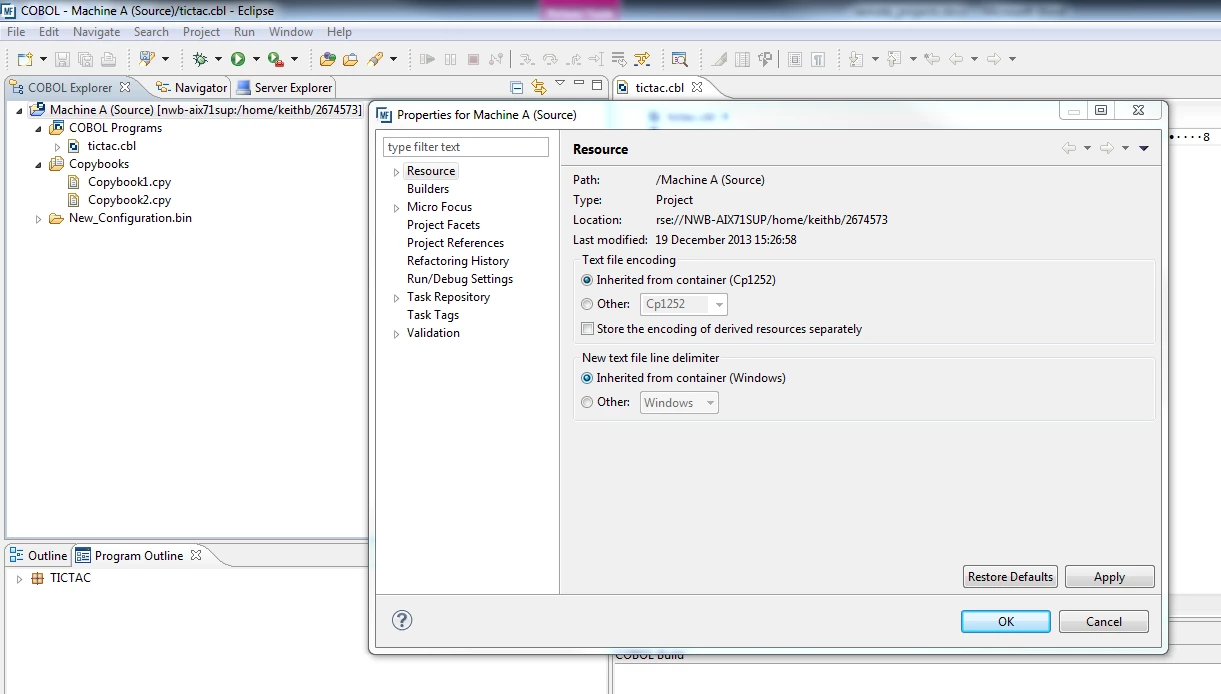Click the Step Into debug icon
1221x694 pixels.
526,59
